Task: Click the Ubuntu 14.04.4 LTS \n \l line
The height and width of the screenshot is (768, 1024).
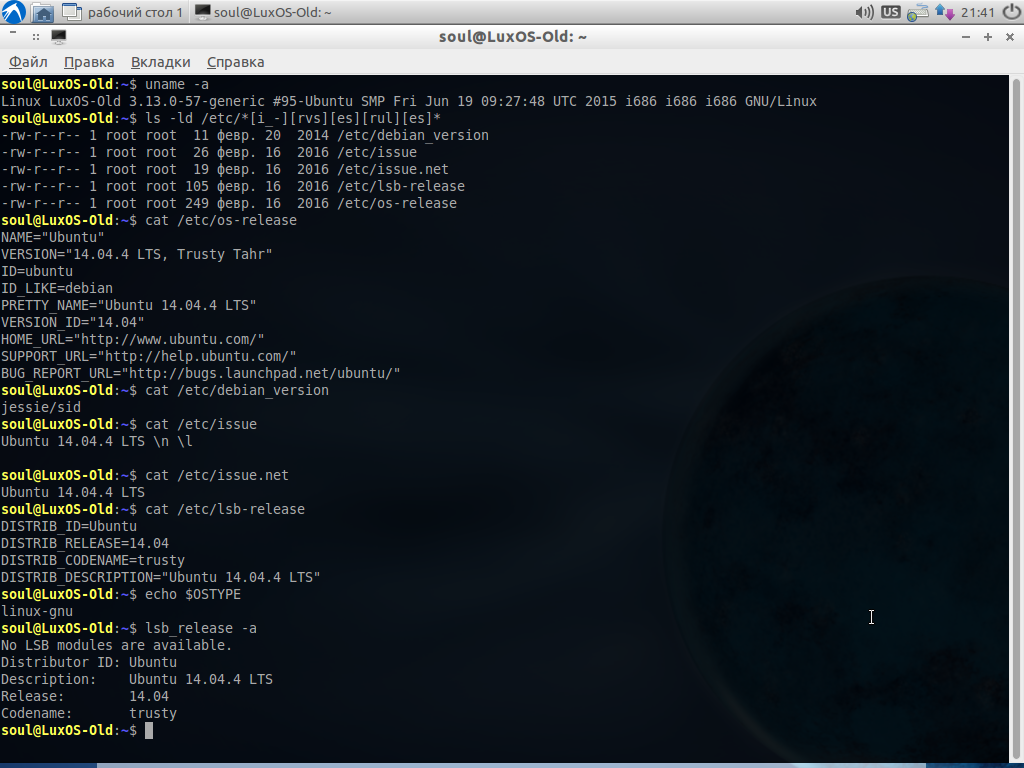Action: tap(97, 441)
